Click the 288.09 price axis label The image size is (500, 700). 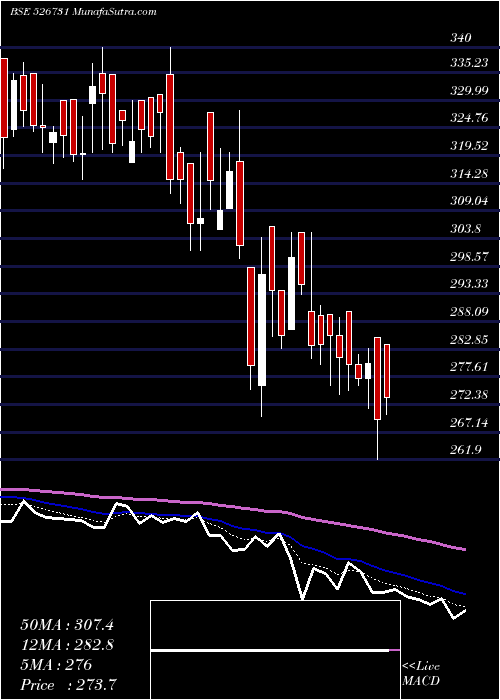[469, 312]
